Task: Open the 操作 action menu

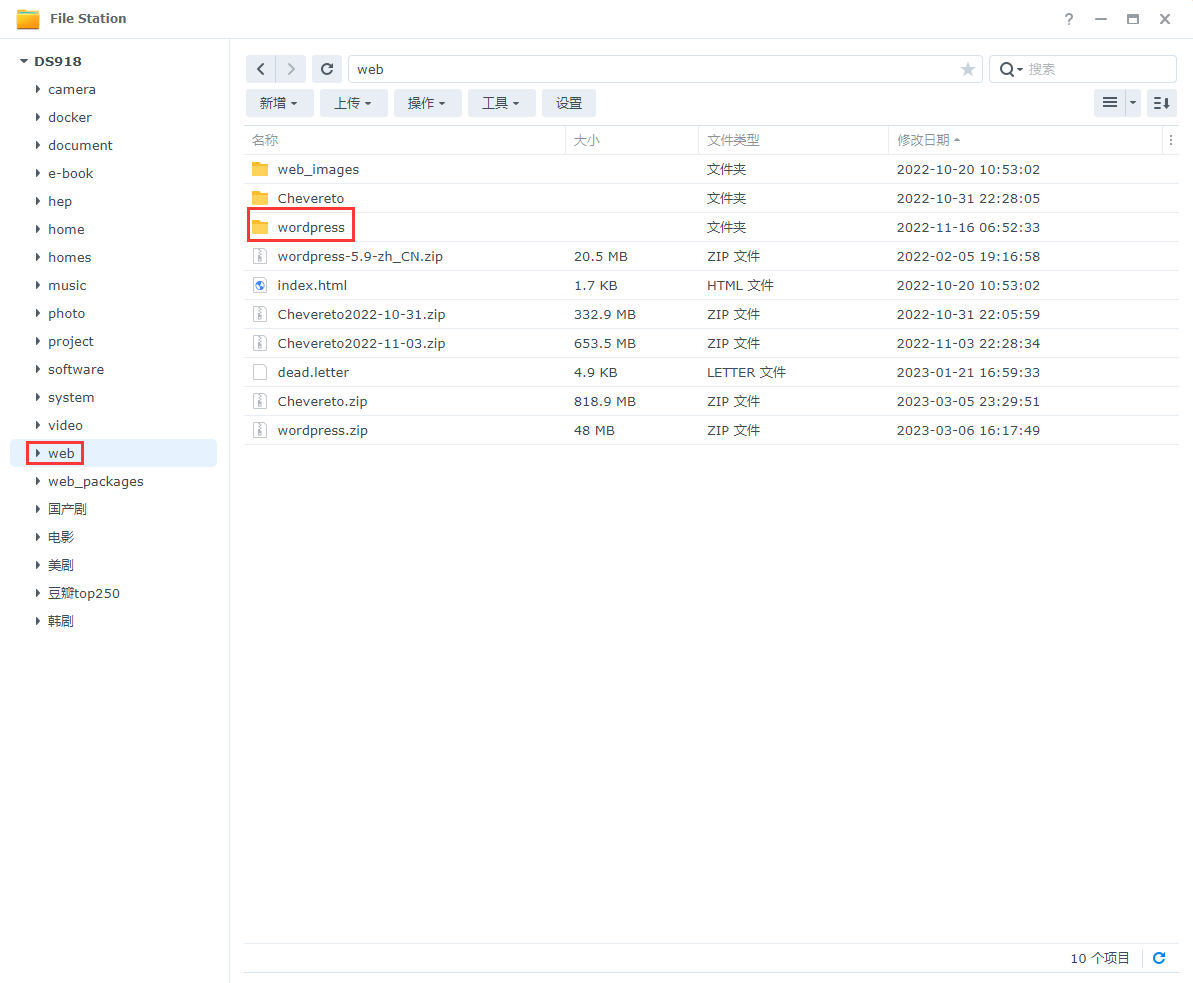Action: (427, 103)
